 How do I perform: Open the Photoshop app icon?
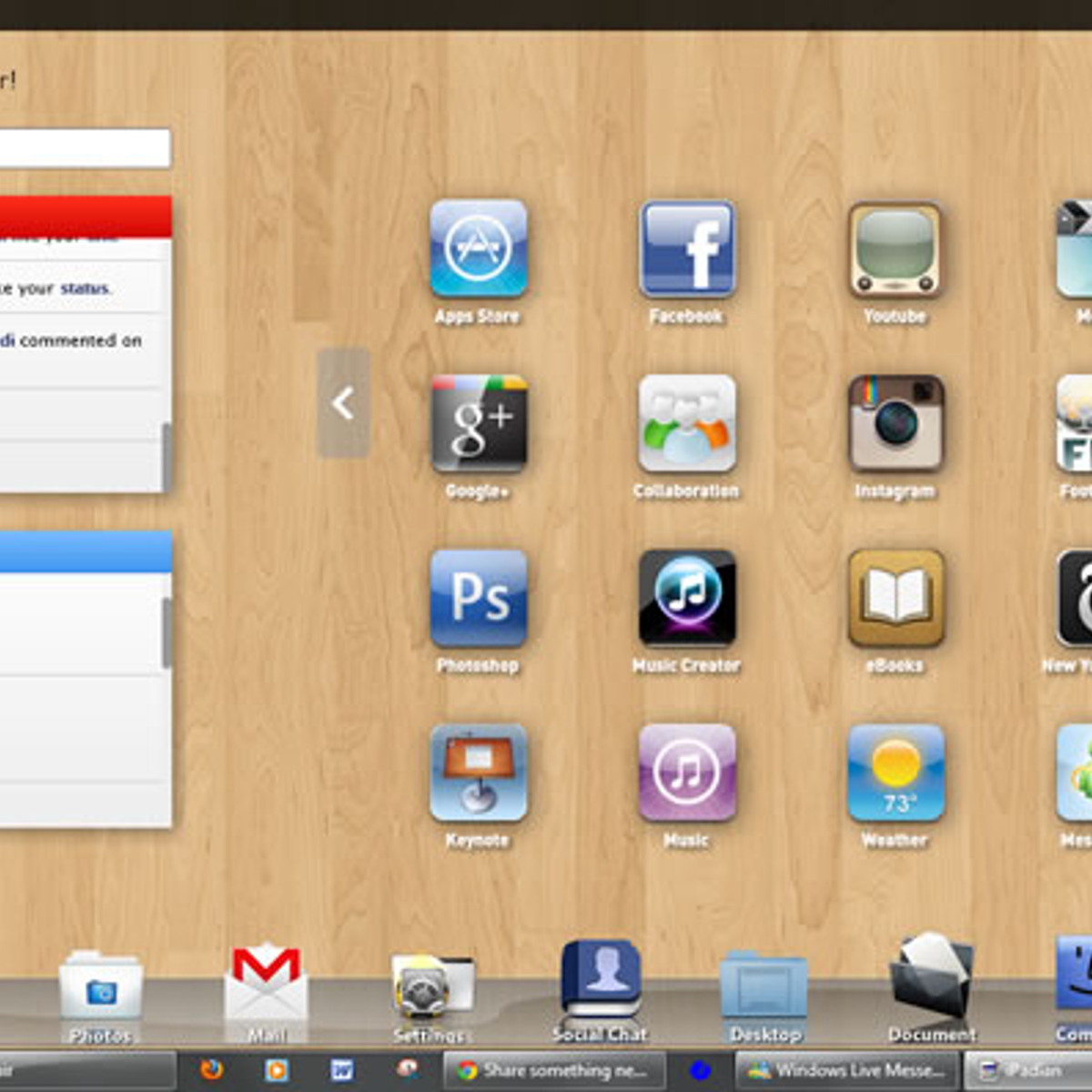479,598
